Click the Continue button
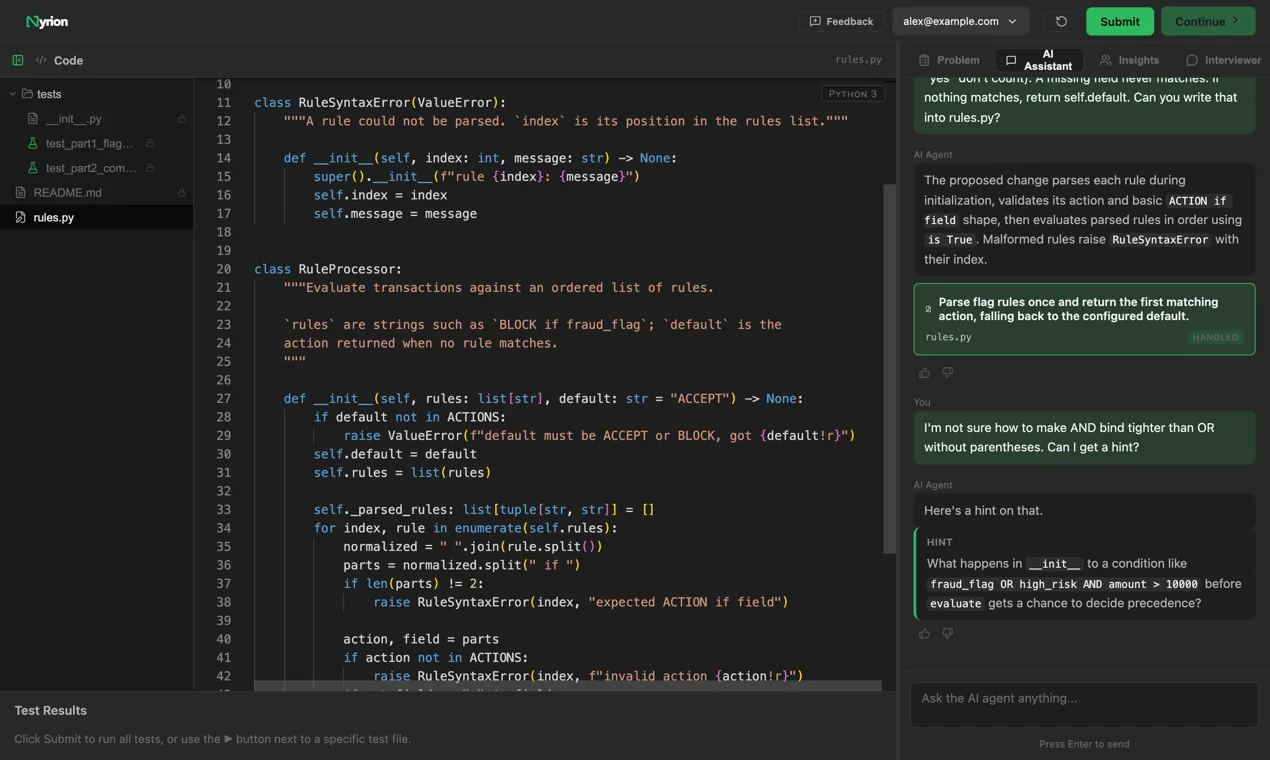This screenshot has height=760, width=1270. [x=1208, y=21]
